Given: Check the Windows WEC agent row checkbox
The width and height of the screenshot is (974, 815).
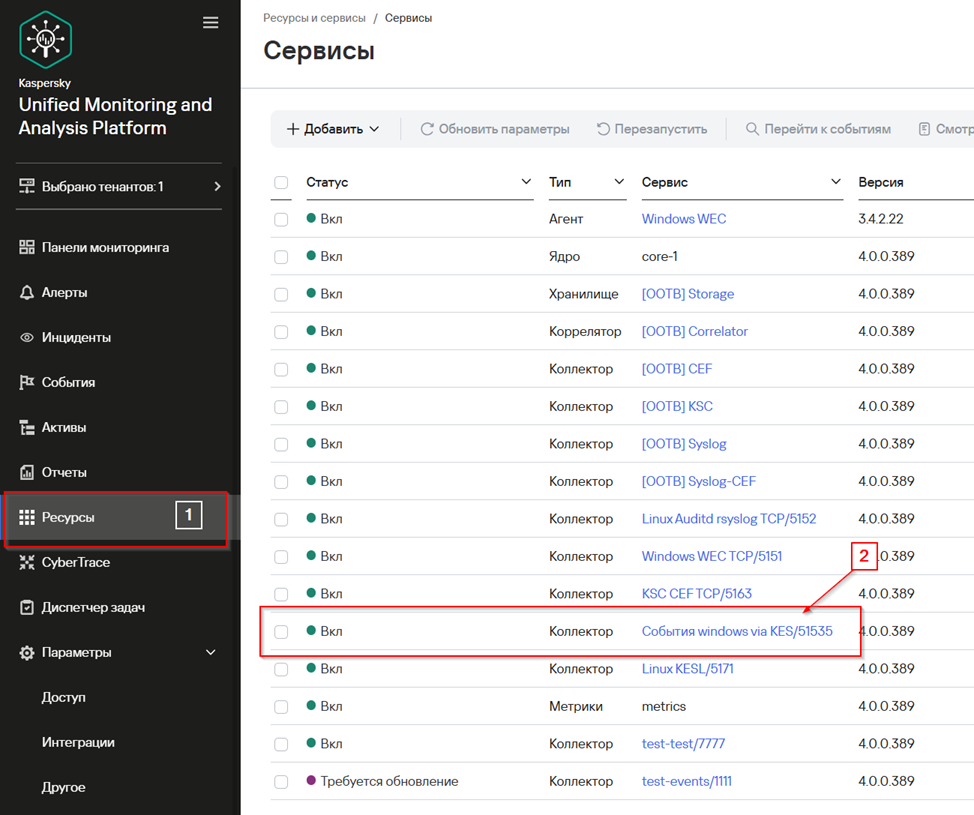Looking at the screenshot, I should tap(281, 219).
